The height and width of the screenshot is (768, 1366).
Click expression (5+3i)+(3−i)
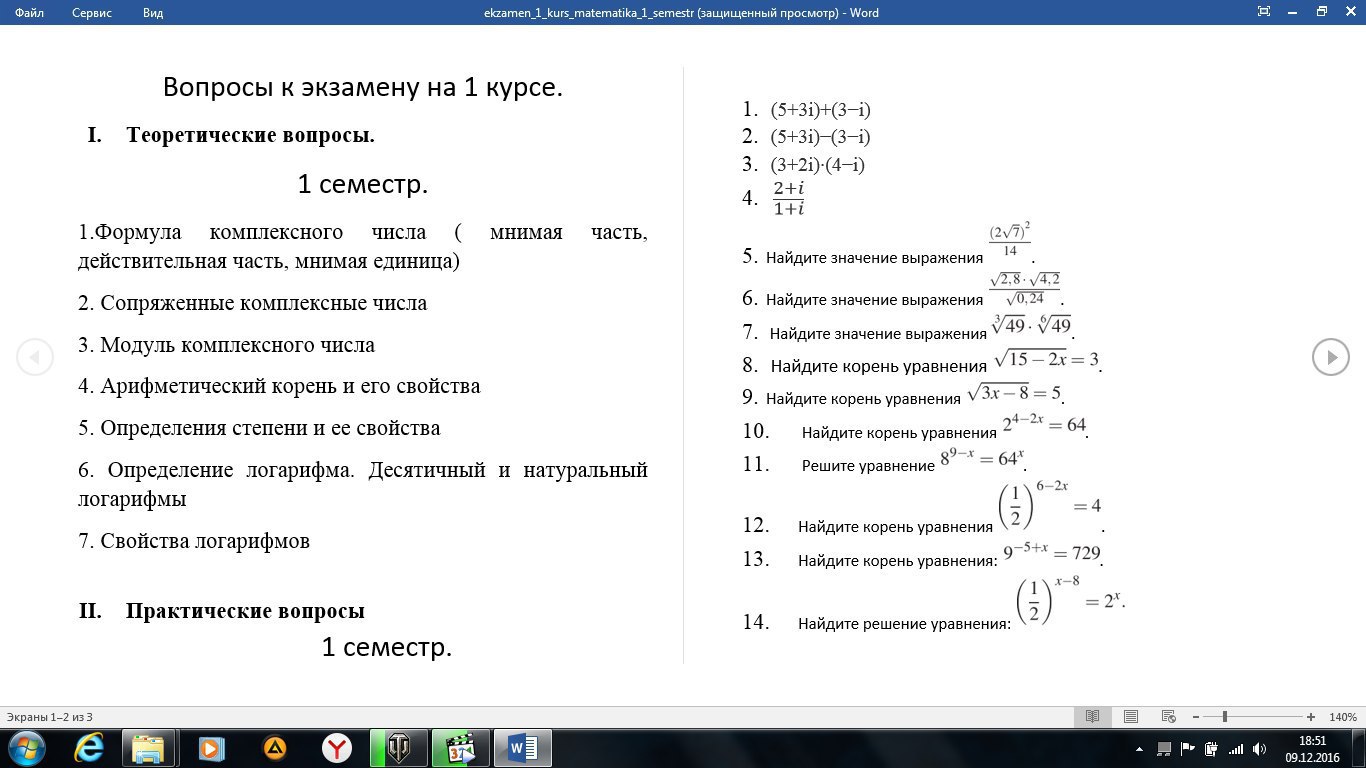(820, 110)
